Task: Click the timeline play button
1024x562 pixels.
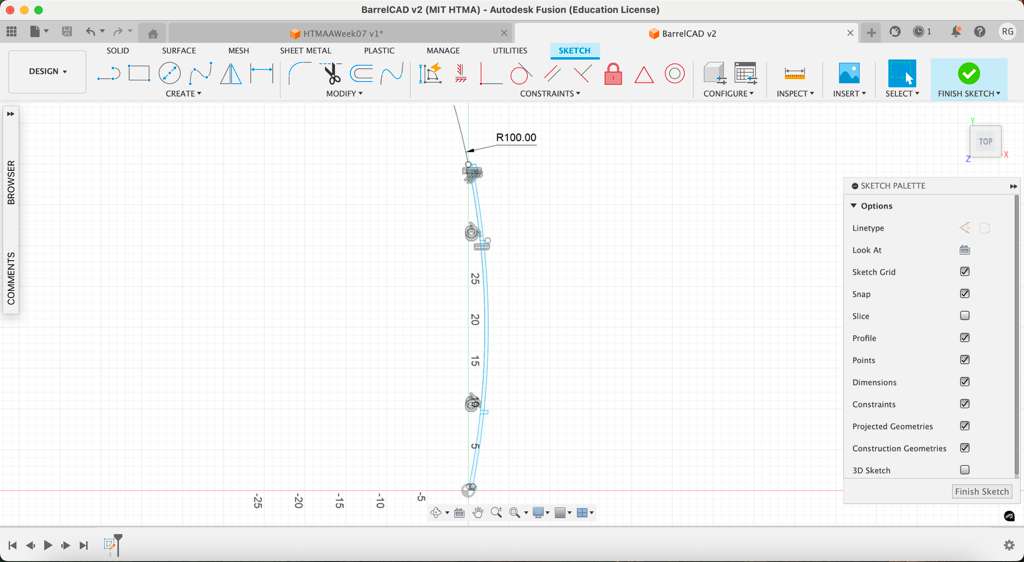Action: 48,545
